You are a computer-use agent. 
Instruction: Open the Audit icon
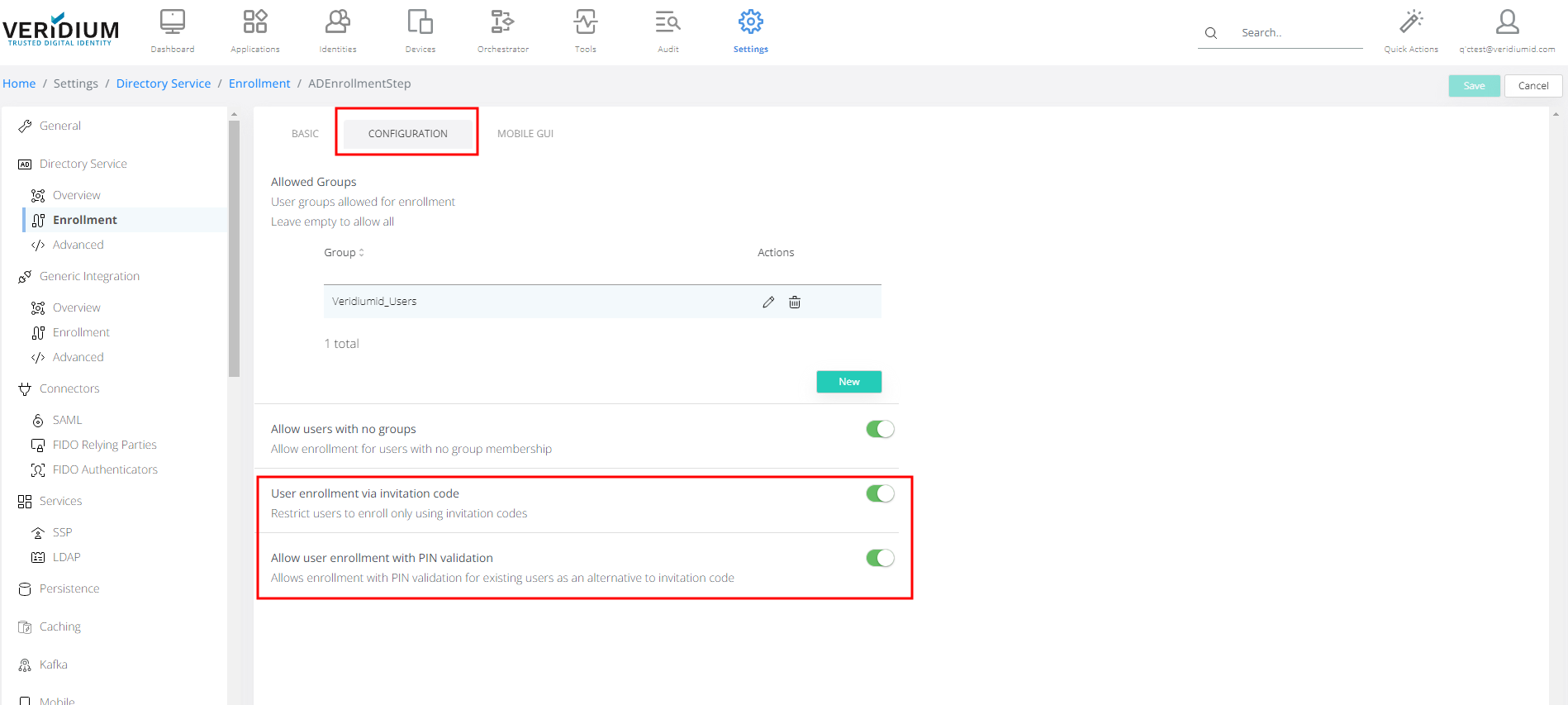(668, 22)
